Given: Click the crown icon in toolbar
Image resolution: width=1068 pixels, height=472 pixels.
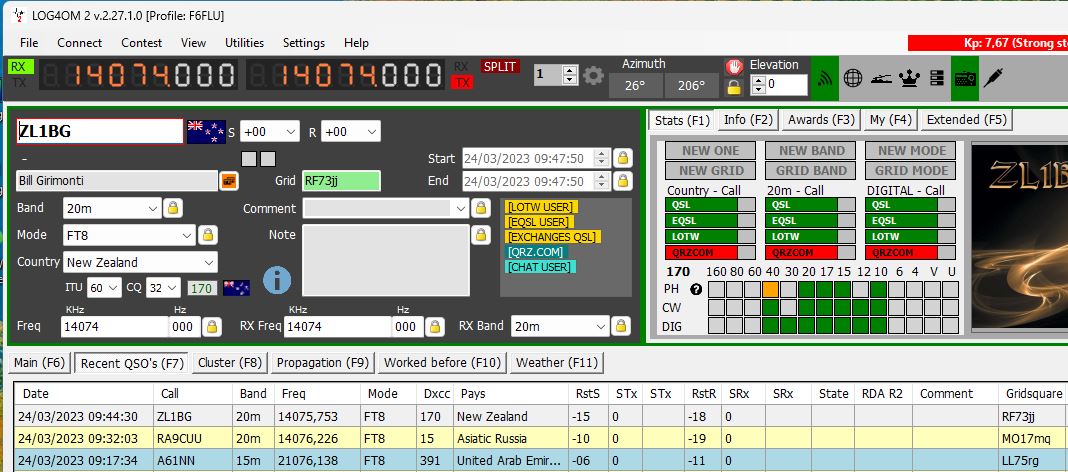Looking at the screenshot, I should point(909,78).
